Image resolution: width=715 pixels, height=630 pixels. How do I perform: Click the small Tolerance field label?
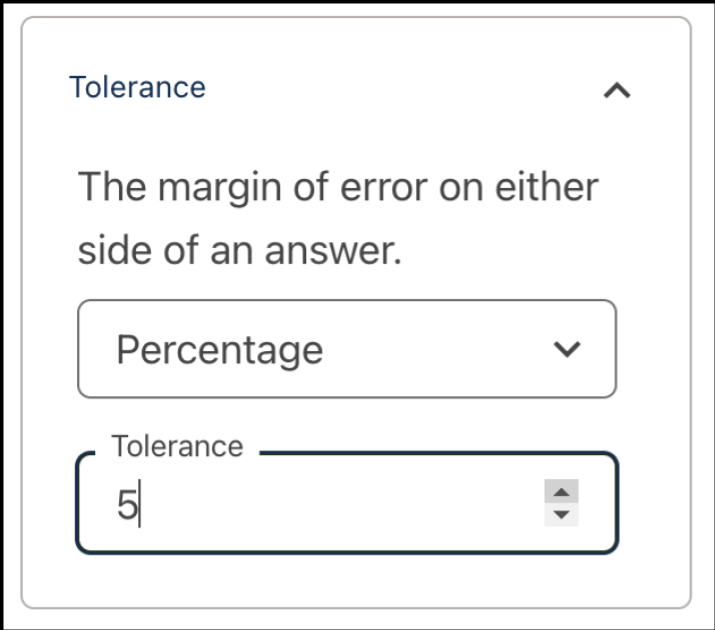(177, 446)
